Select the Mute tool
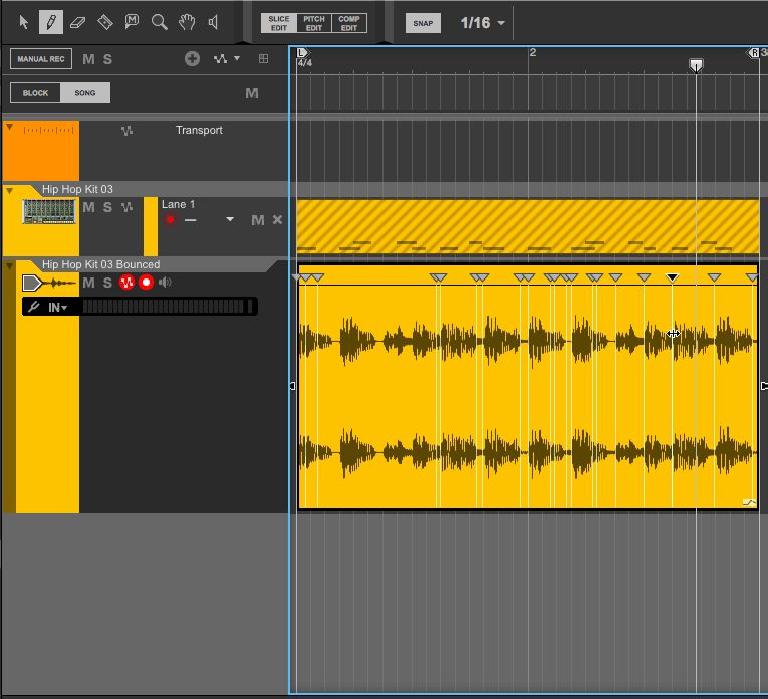Image resolution: width=768 pixels, height=699 pixels. point(132,22)
